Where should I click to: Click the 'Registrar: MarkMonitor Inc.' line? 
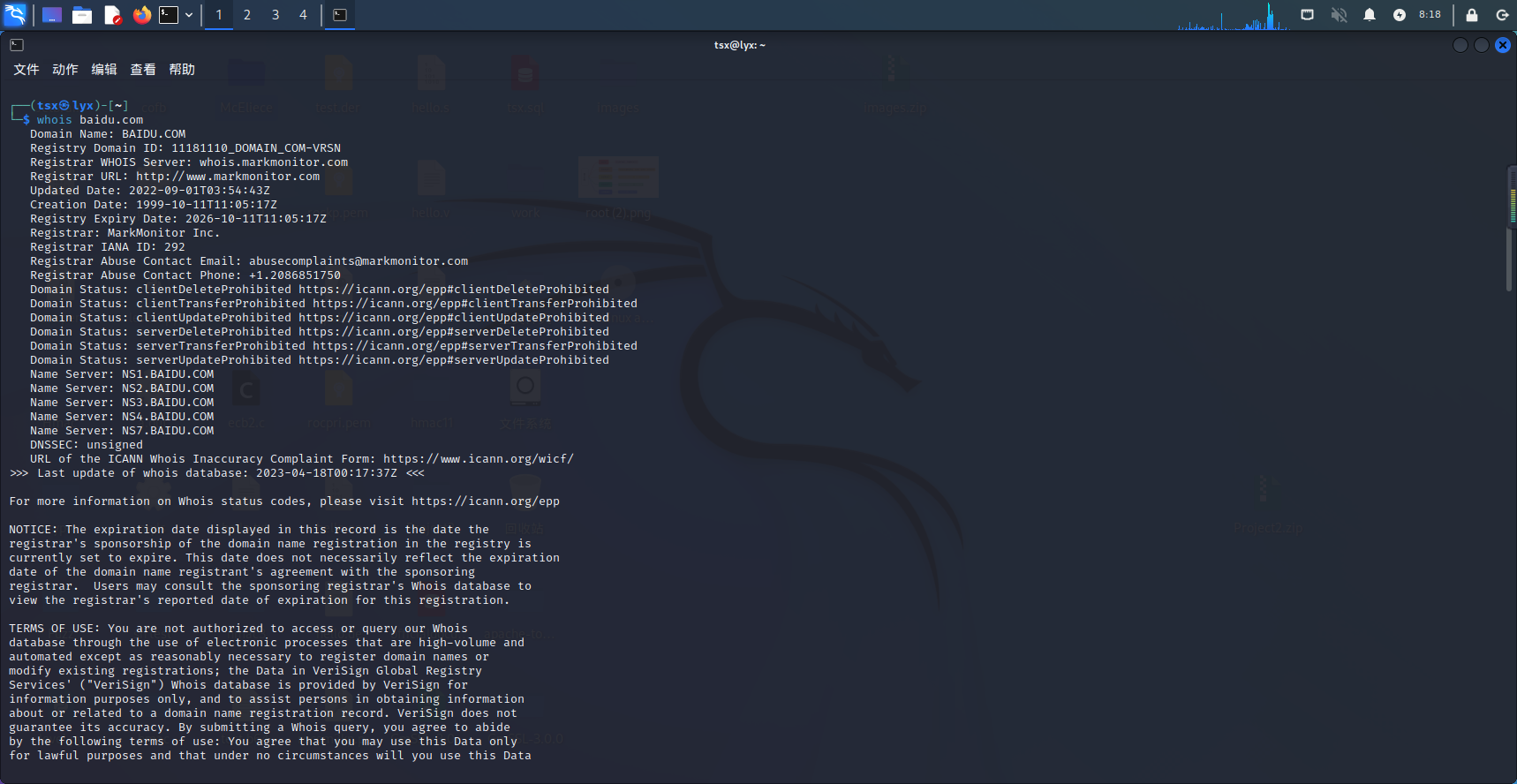pyautogui.click(x=125, y=233)
